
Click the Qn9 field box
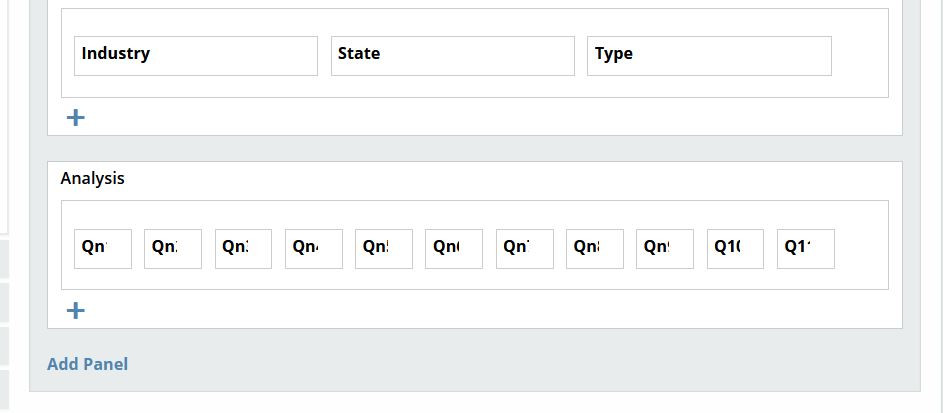coord(665,249)
